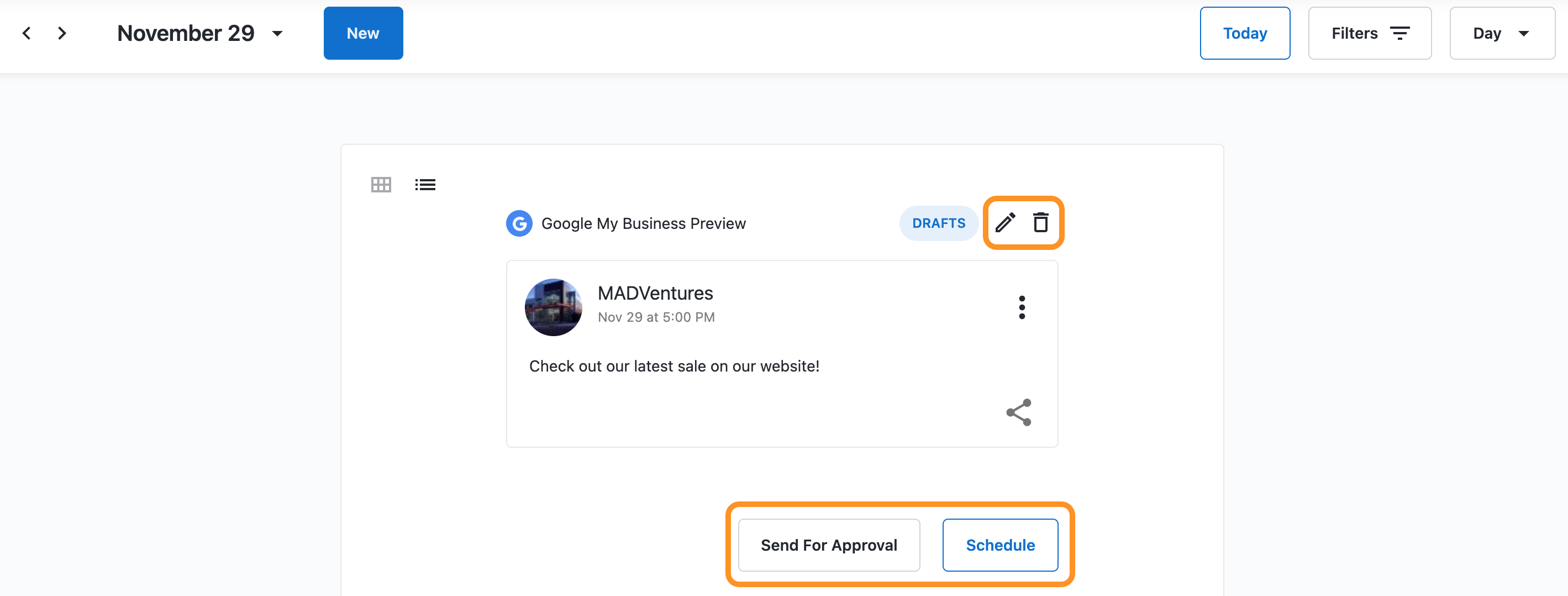This screenshot has height=596, width=1568.
Task: Click Send For Approval
Action: click(828, 545)
